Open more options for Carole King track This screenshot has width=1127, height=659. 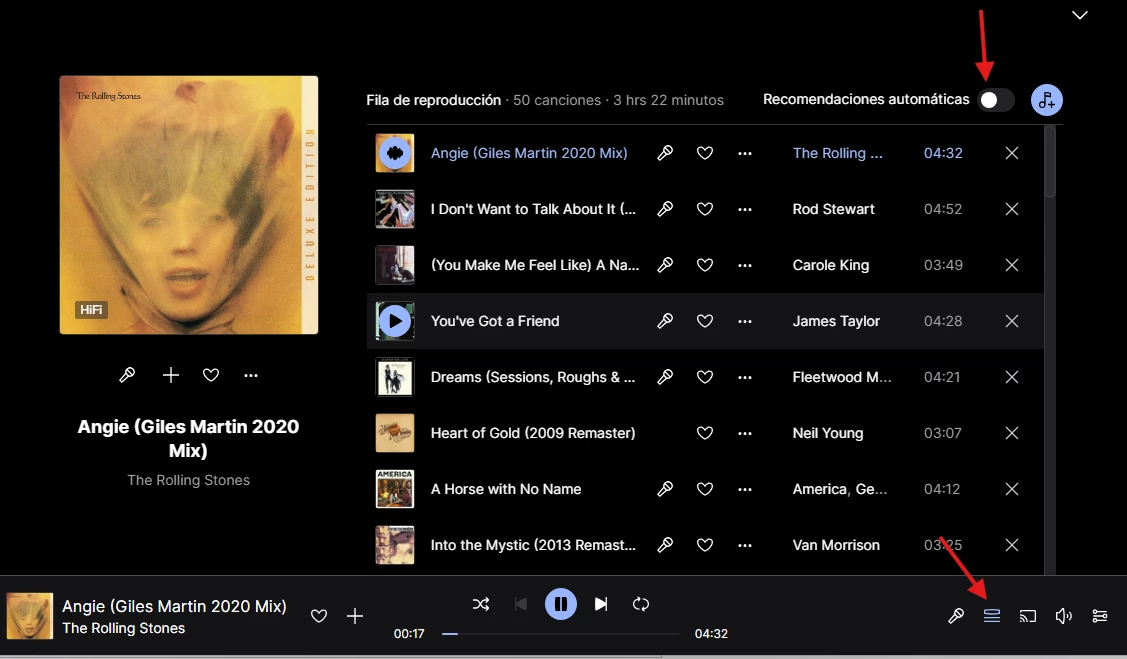[x=745, y=265]
